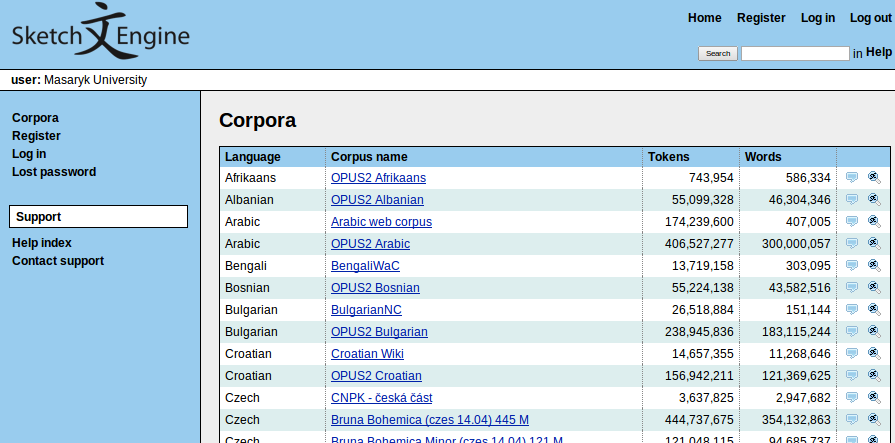Select speech bubble icon for Bruna Bohemica 445 M
This screenshot has width=895, height=443.
click(852, 420)
